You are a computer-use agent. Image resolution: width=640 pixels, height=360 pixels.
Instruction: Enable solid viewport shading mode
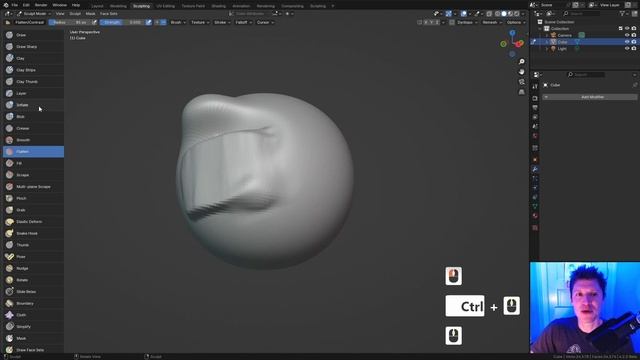[x=504, y=14]
